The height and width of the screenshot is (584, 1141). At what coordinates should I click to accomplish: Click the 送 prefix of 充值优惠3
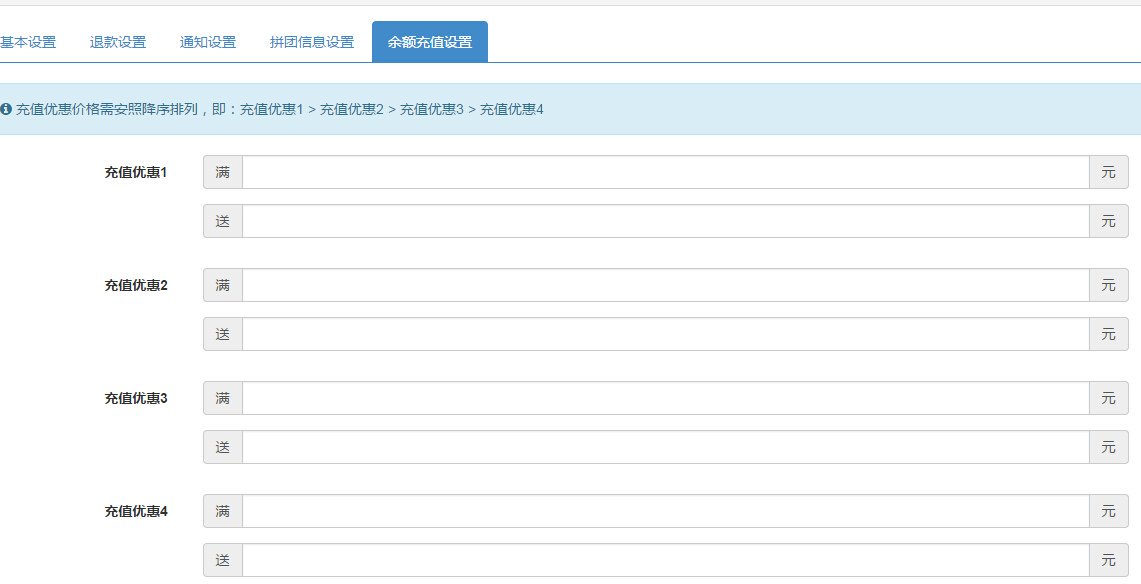(x=223, y=447)
